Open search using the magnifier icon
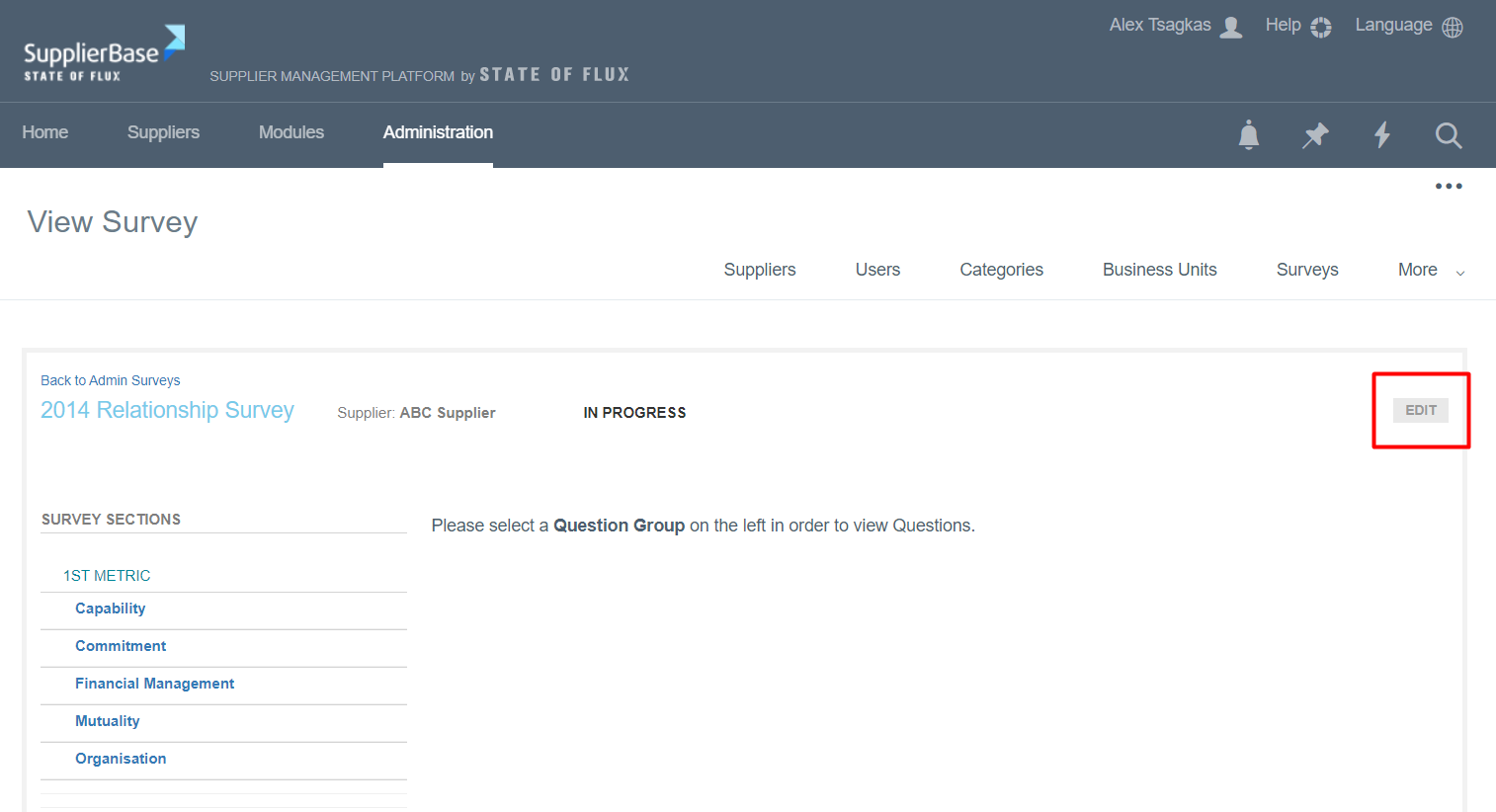1496x812 pixels. (1449, 135)
